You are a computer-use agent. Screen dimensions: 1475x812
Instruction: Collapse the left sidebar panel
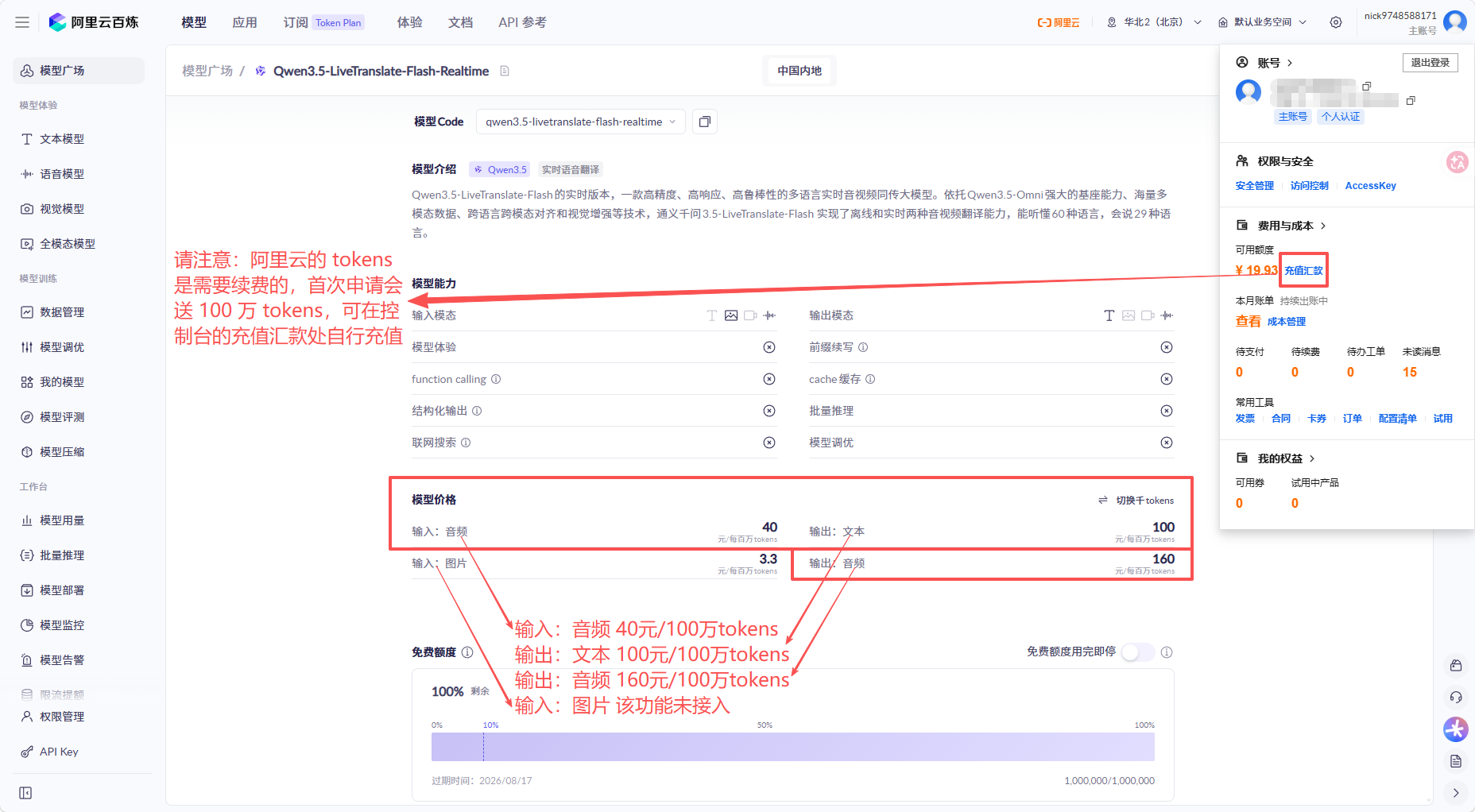[x=25, y=793]
